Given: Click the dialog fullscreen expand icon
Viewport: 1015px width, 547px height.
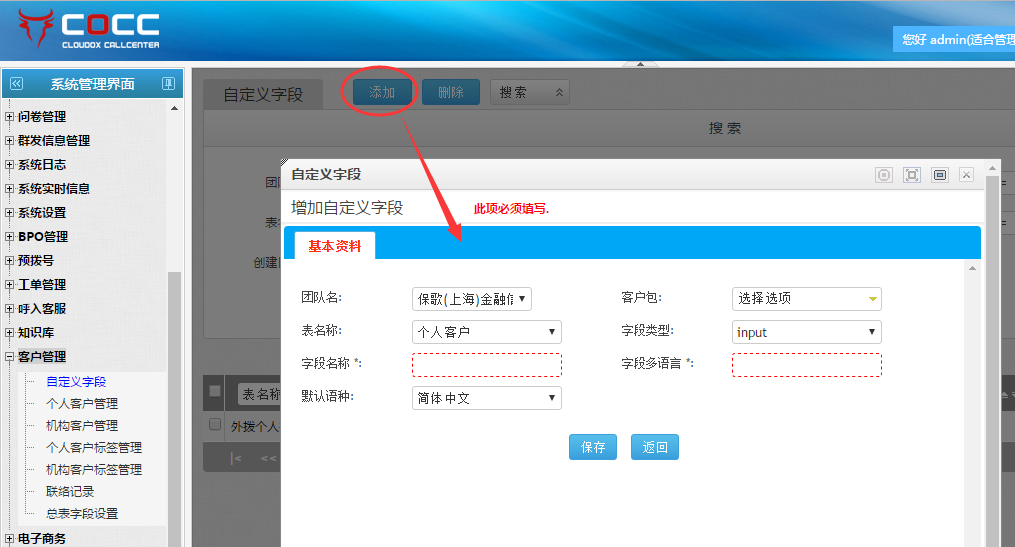Looking at the screenshot, I should click(x=911, y=175).
